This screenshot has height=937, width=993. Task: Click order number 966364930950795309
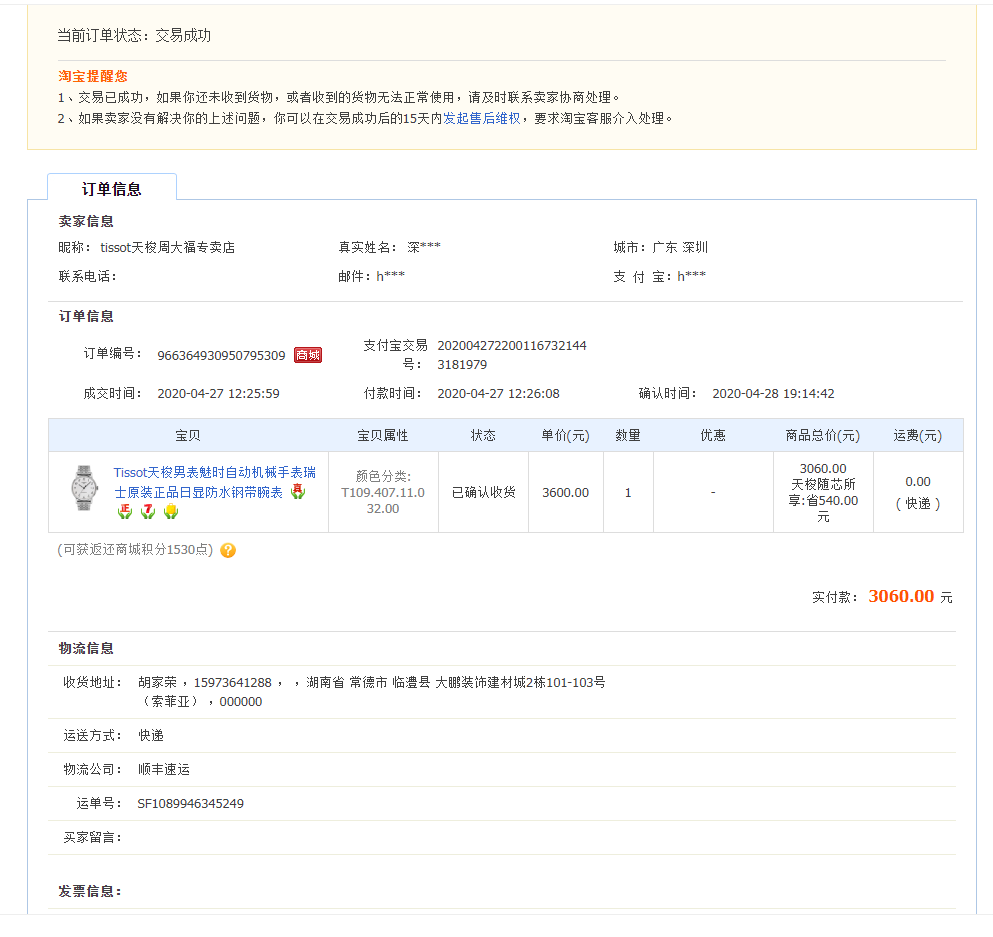coord(221,356)
